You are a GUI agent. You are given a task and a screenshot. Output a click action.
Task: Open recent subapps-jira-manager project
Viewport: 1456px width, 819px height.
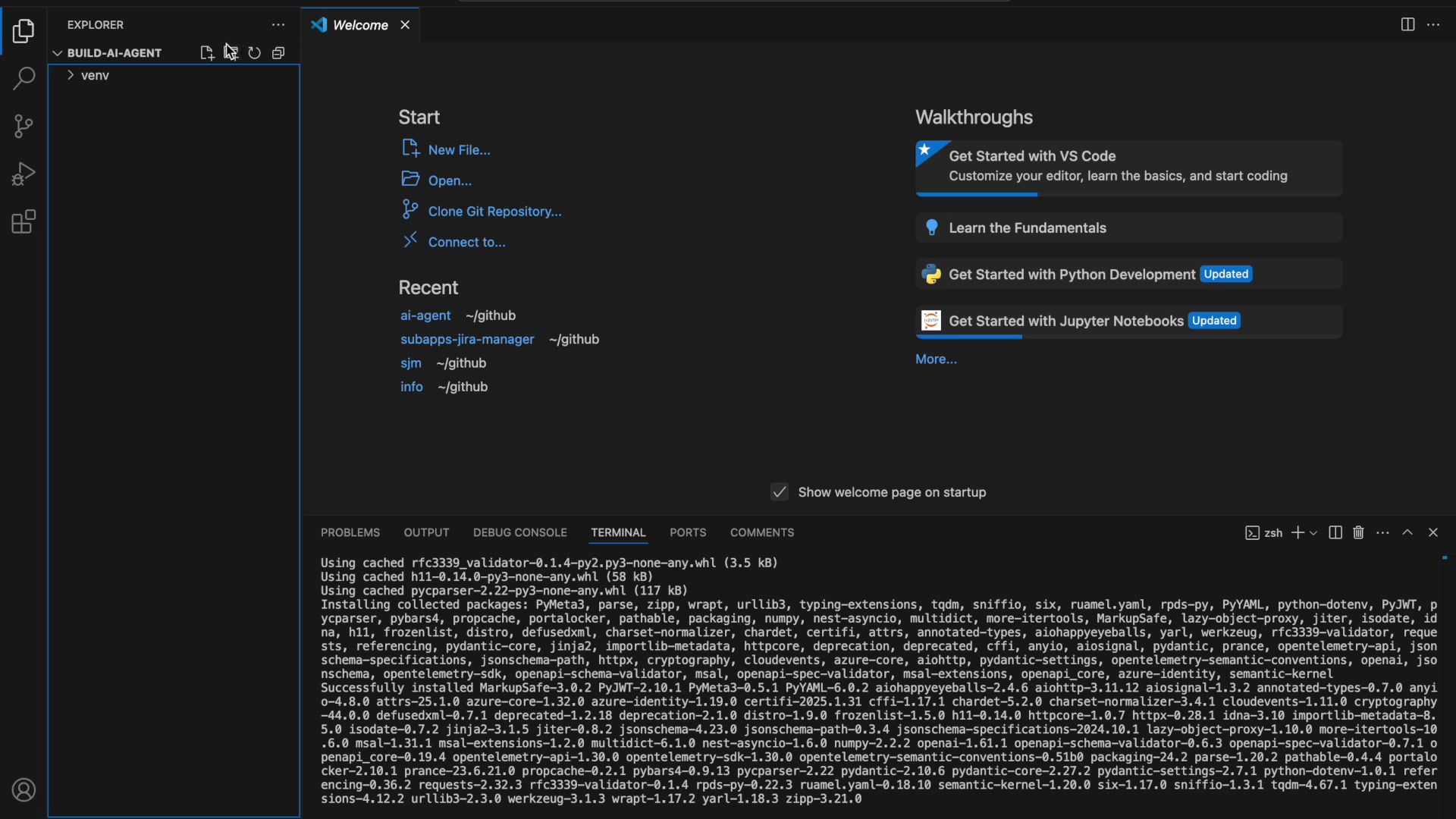click(468, 340)
